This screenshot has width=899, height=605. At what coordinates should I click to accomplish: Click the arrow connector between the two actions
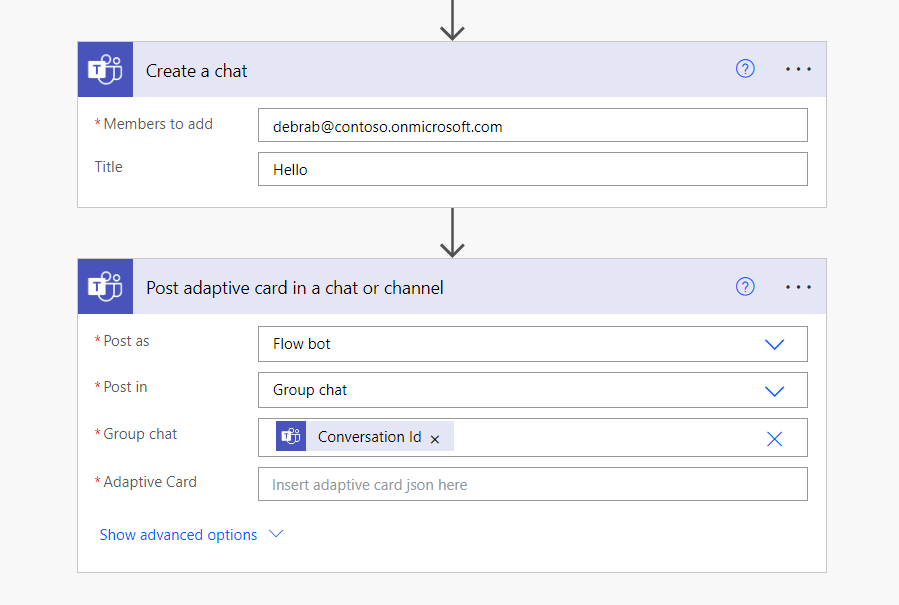[453, 232]
